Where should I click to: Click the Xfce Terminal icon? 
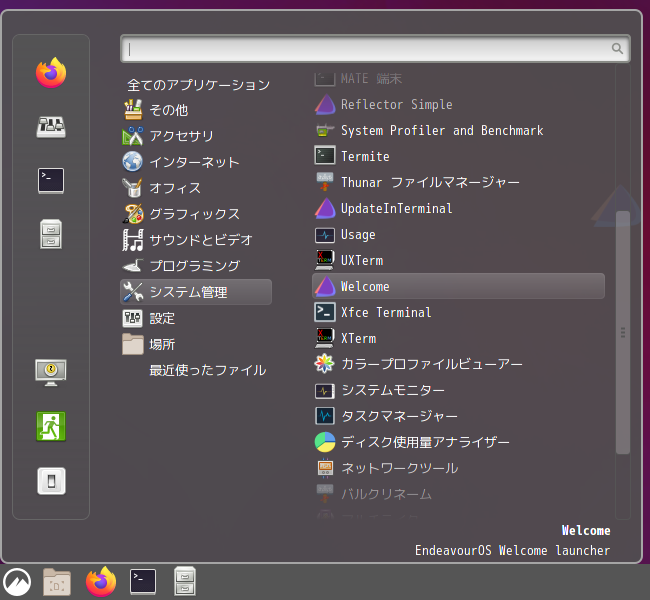click(325, 312)
